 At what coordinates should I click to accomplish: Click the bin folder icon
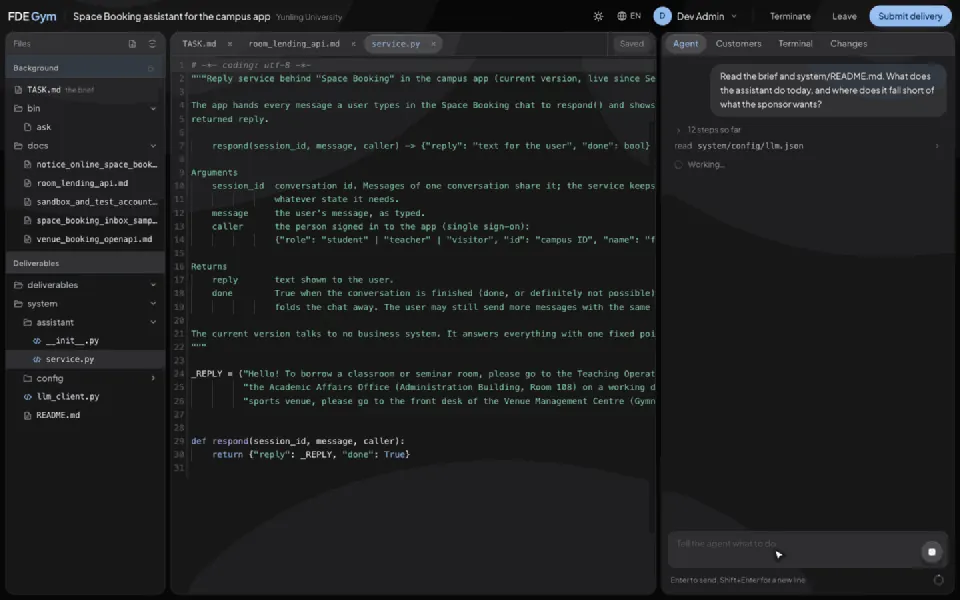pyautogui.click(x=18, y=108)
